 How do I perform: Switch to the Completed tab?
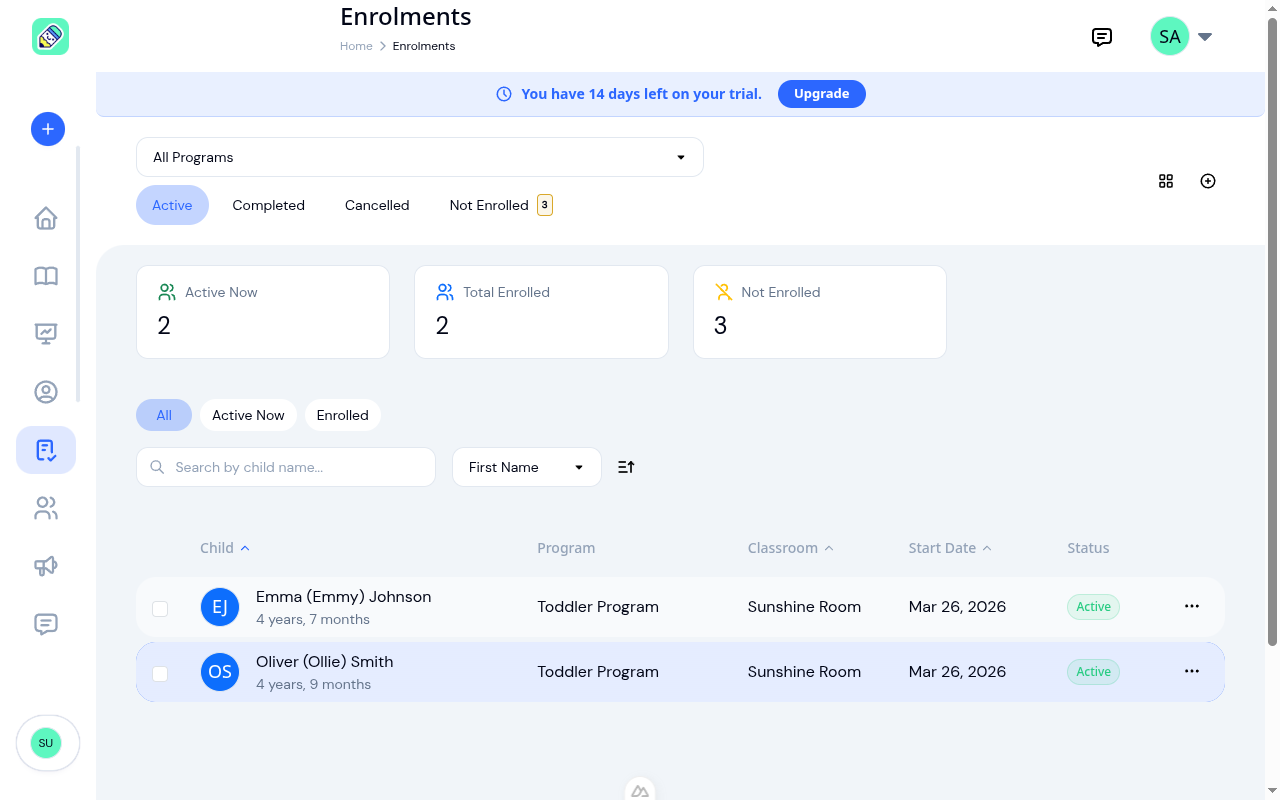click(268, 205)
